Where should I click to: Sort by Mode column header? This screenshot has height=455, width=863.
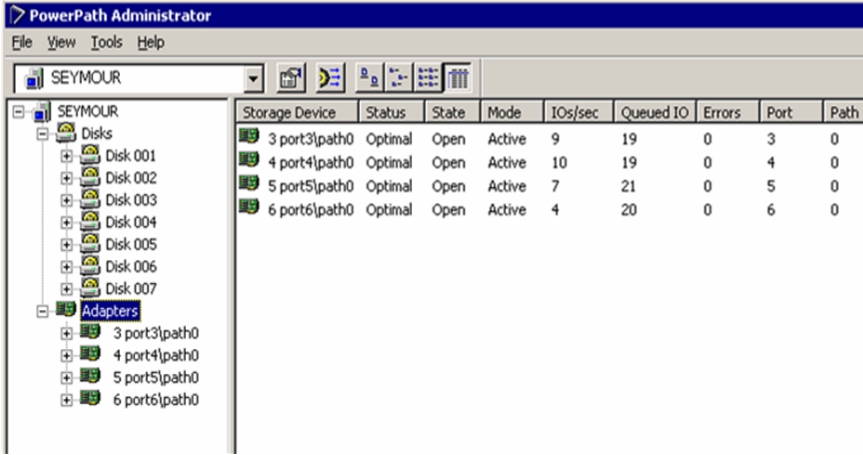click(x=512, y=112)
